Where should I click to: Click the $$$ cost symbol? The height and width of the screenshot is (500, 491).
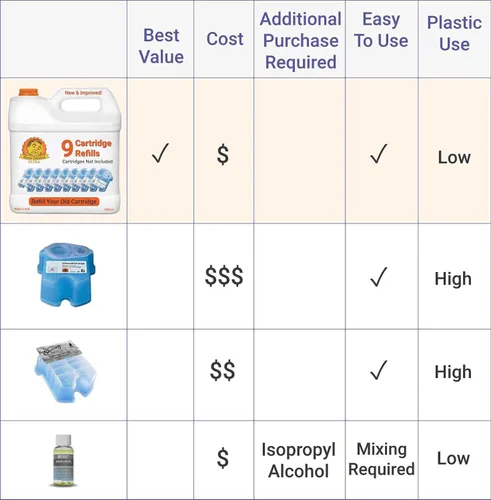(224, 276)
